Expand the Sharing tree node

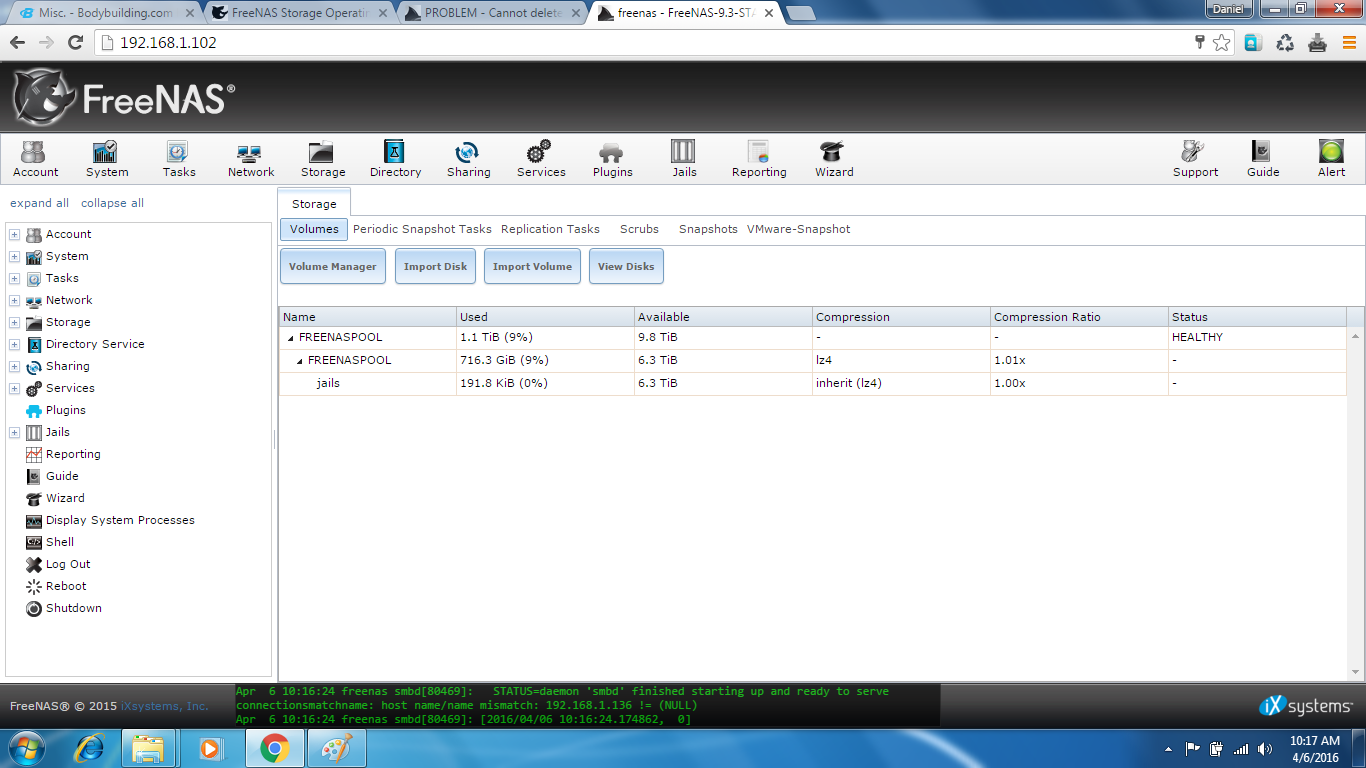(x=14, y=366)
